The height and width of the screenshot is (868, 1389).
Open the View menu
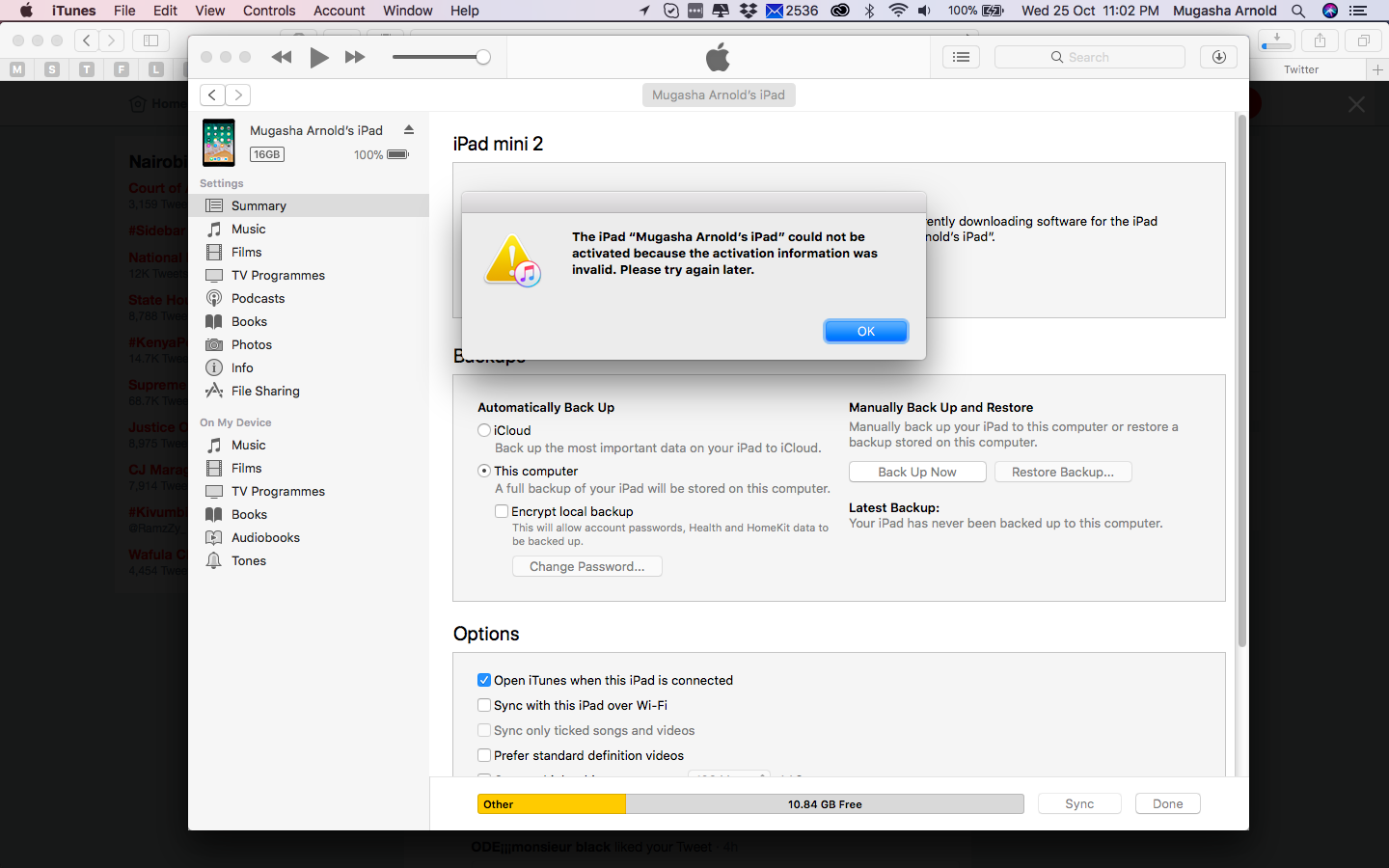click(209, 11)
